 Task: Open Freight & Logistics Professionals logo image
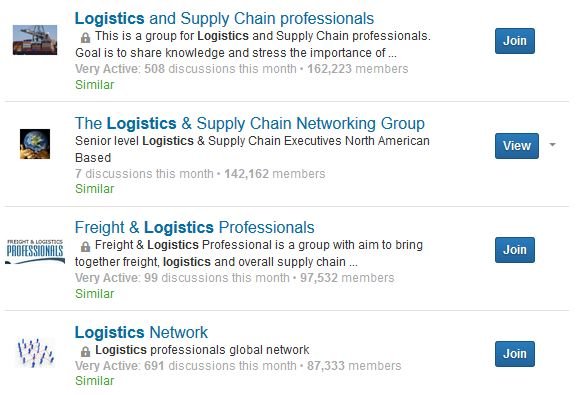[x=35, y=251]
